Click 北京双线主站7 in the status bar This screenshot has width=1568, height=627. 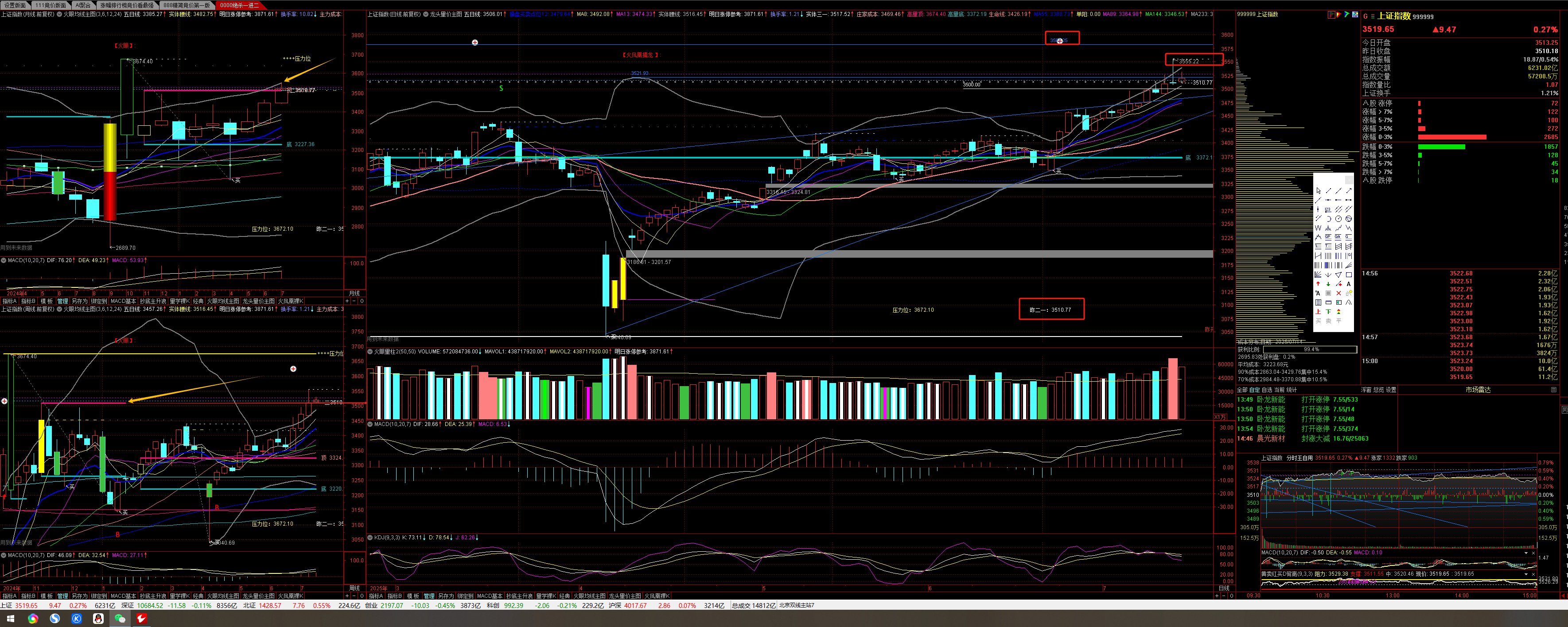tap(797, 605)
